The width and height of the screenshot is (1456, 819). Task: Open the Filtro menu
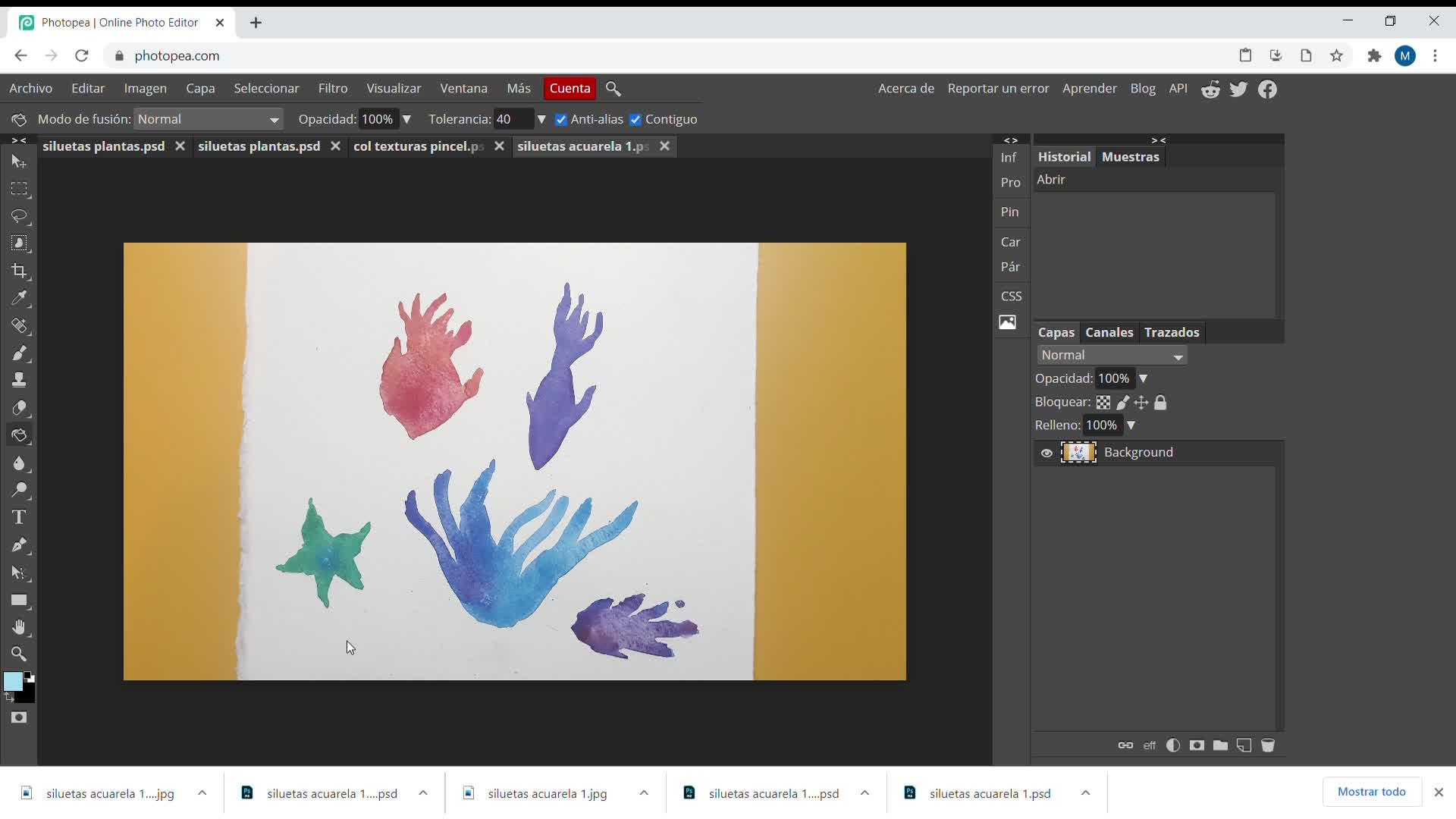[x=332, y=88]
